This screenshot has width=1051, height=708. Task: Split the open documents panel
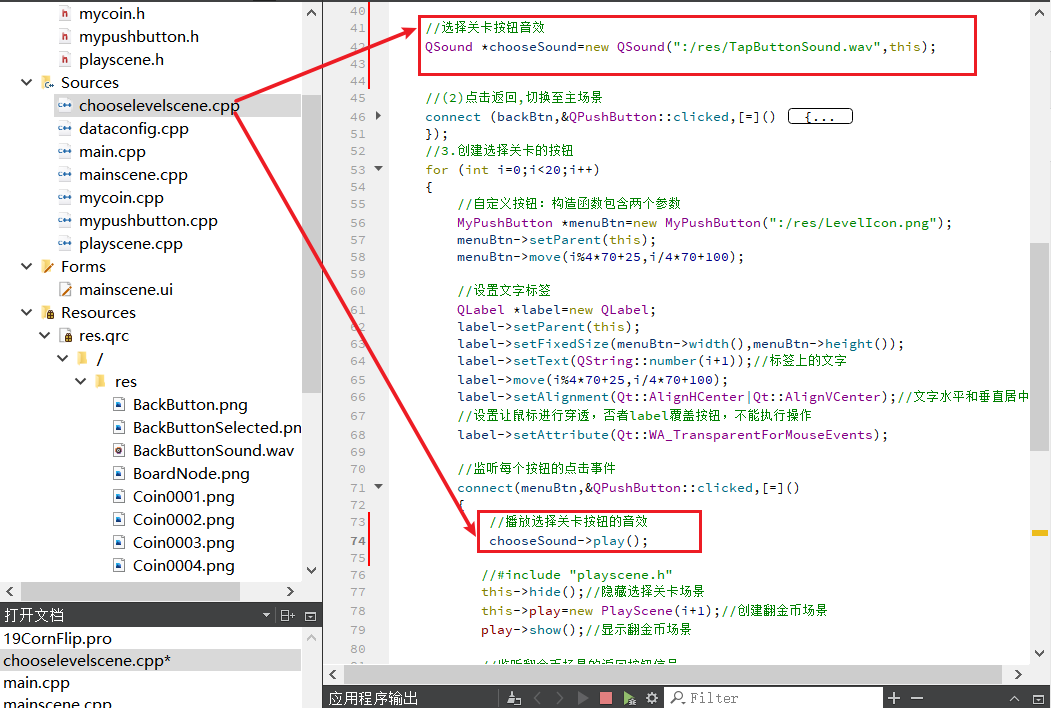(x=287, y=615)
